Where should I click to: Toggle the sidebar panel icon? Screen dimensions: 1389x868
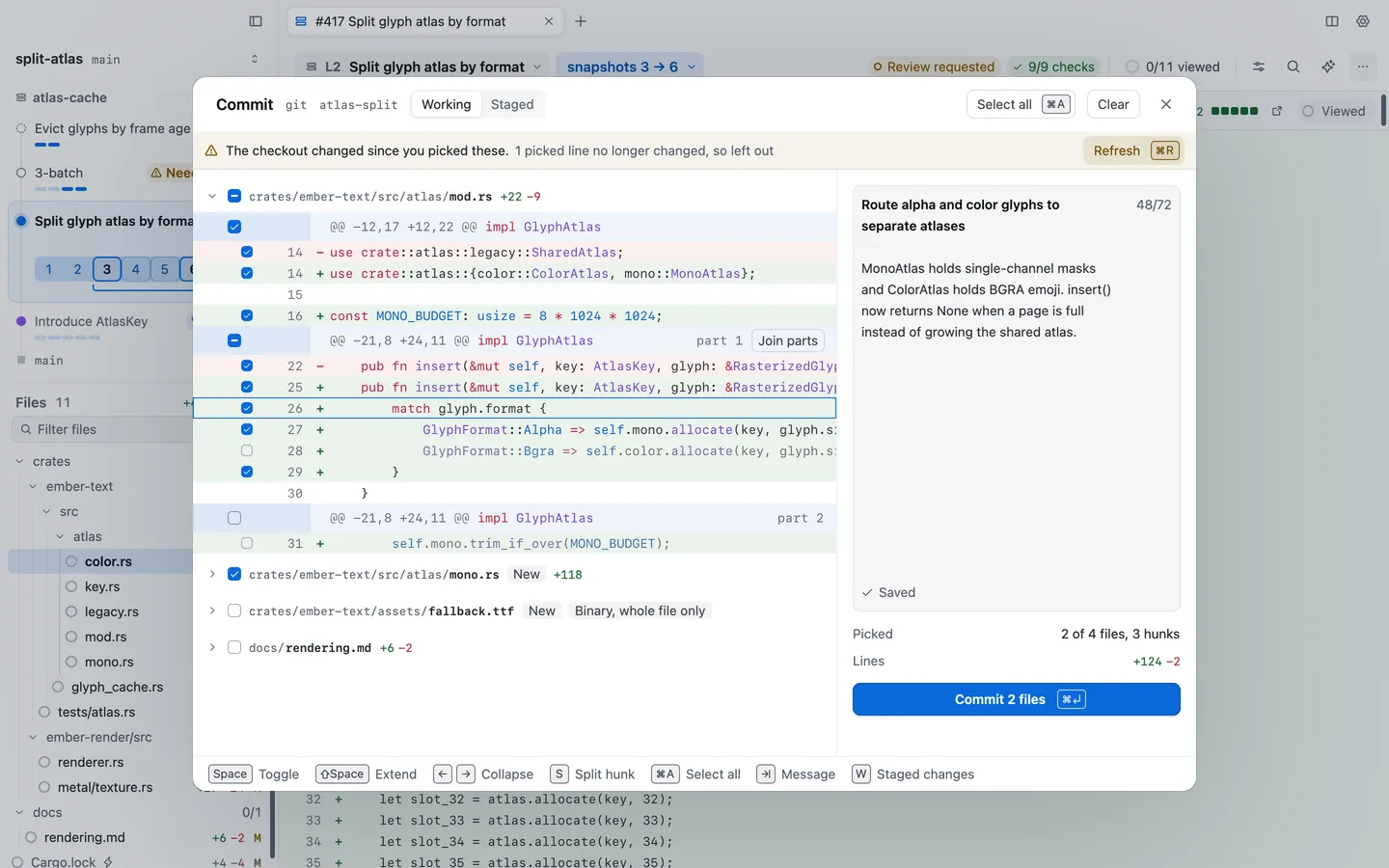point(256,21)
